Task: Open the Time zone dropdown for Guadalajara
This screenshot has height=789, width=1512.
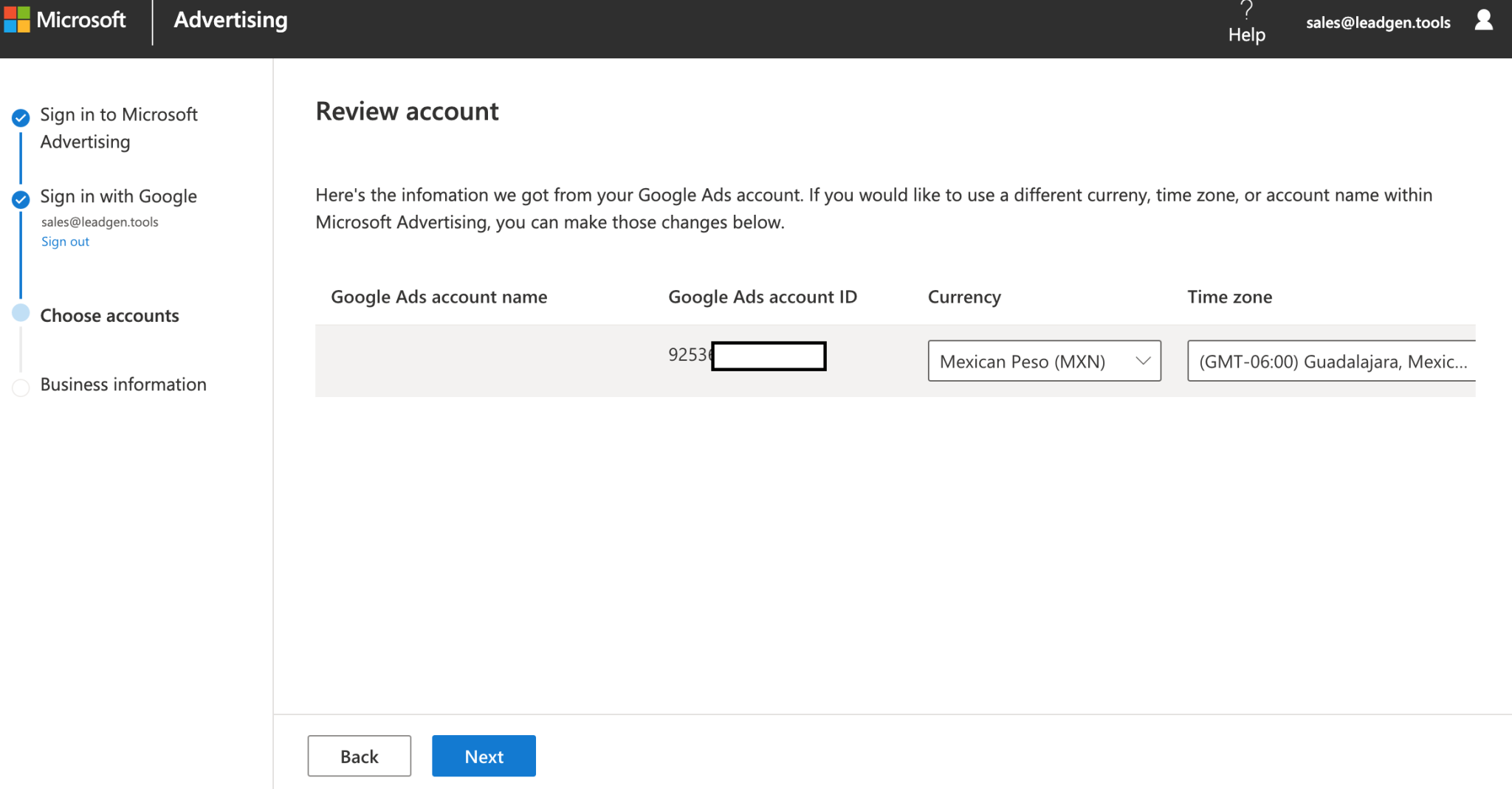Action: pos(1329,361)
